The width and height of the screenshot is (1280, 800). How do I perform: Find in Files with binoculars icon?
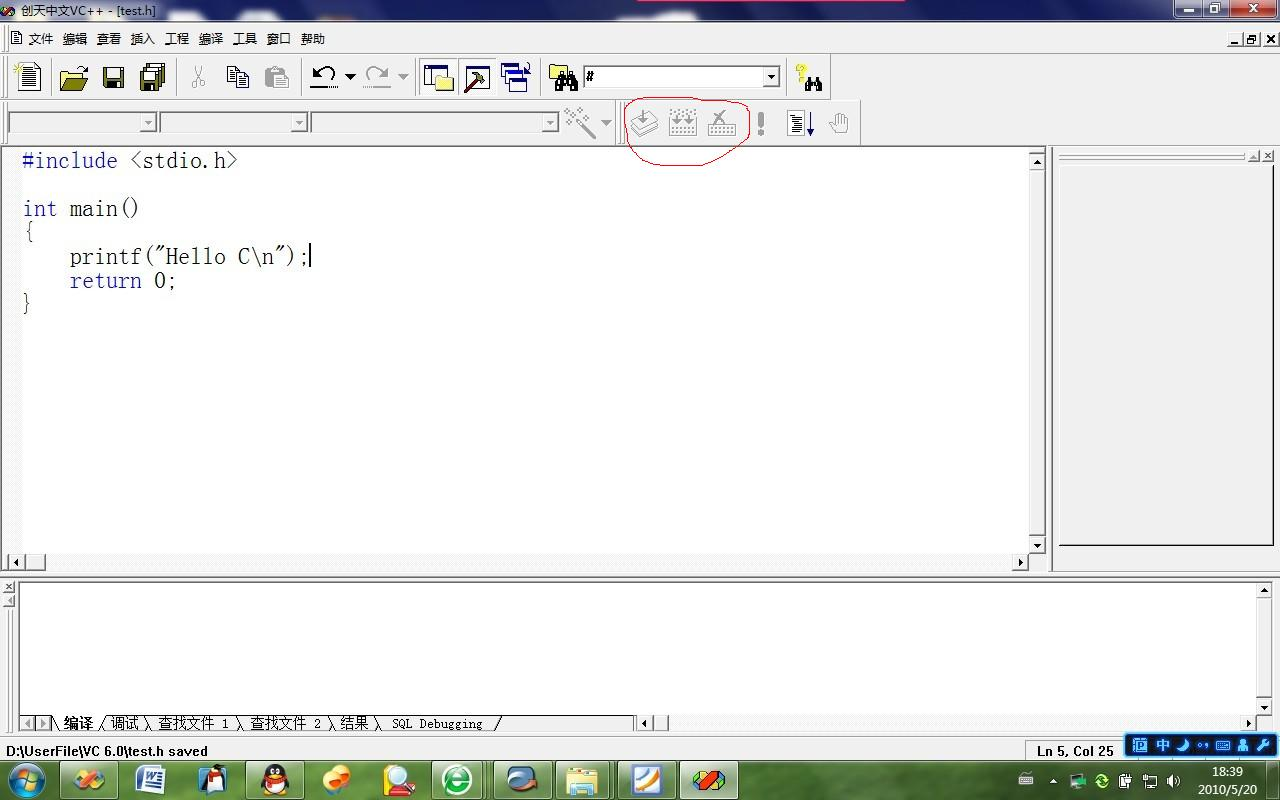[x=563, y=77]
